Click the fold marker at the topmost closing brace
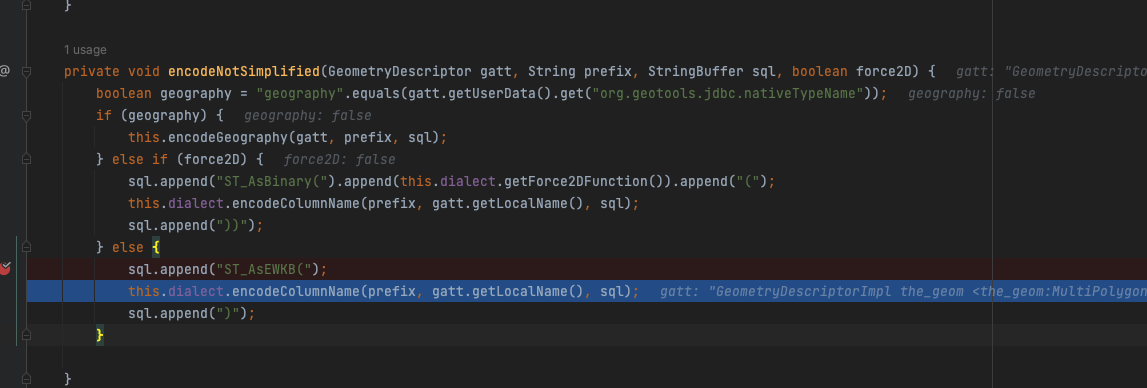 click(x=26, y=5)
